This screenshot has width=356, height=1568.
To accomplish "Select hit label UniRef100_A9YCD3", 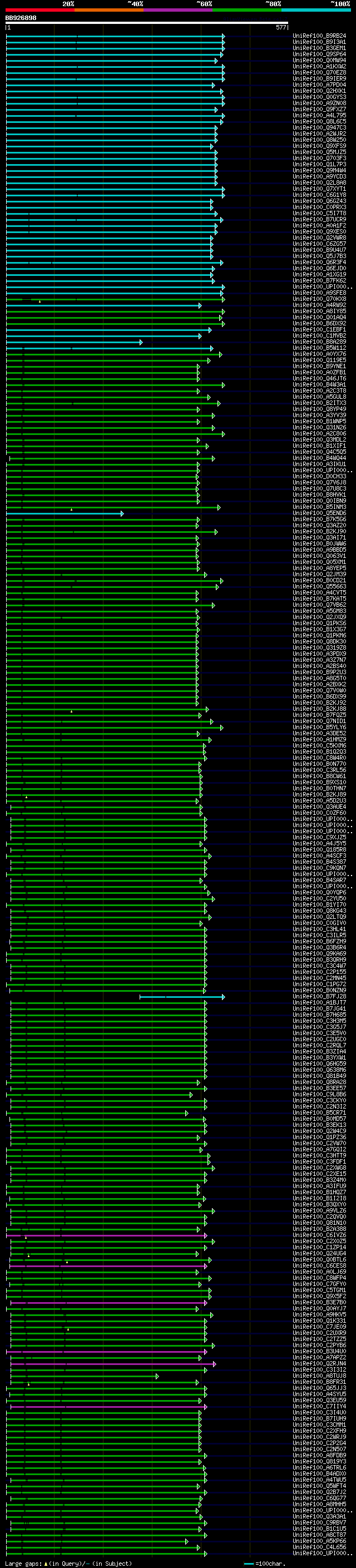I will click(319, 176).
